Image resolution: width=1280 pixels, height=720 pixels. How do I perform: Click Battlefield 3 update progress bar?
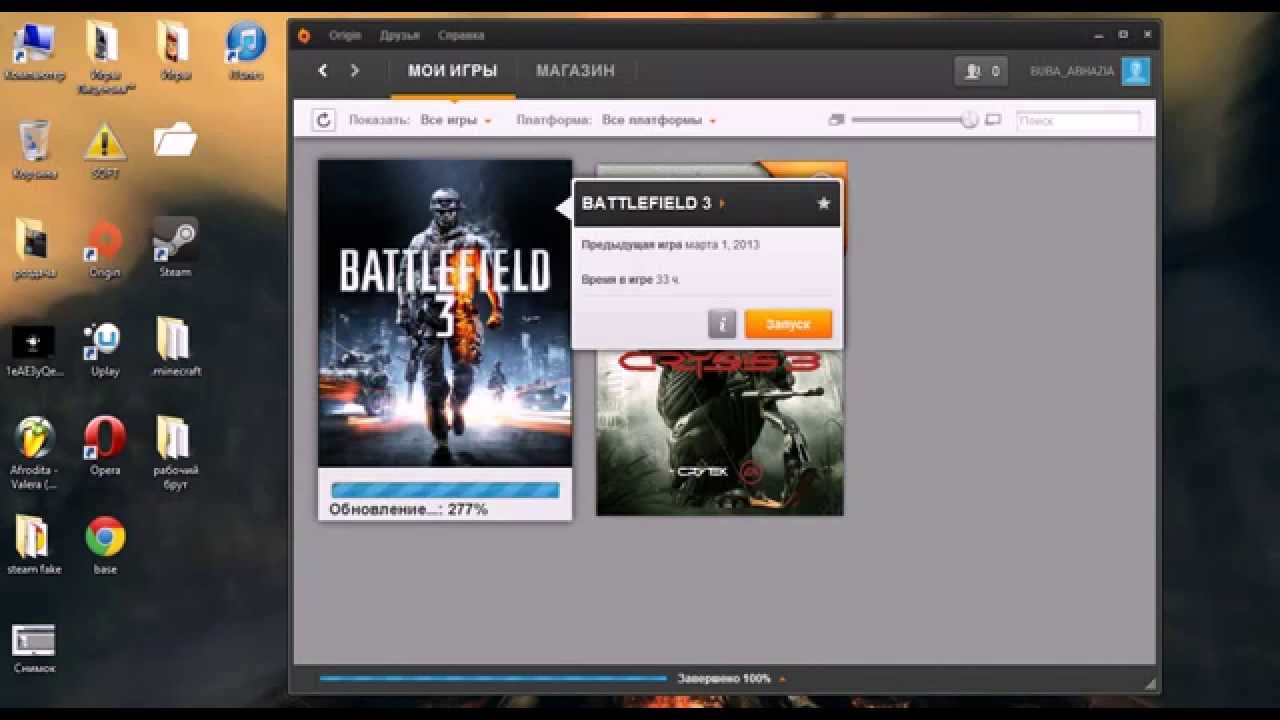tap(445, 490)
